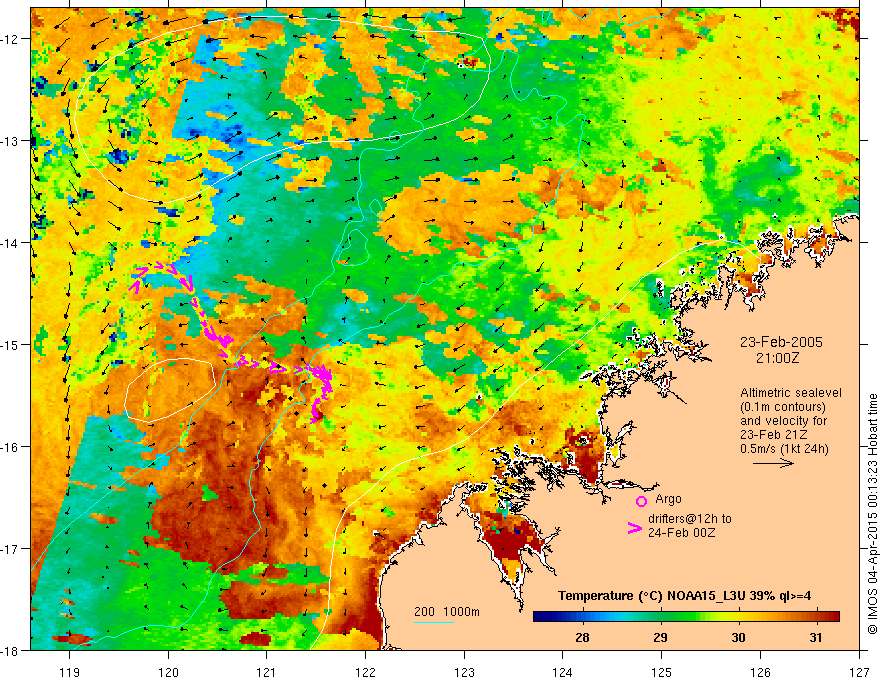Click the '200 1000m' depth label
Screen dimensions: 880x680
(x=447, y=612)
